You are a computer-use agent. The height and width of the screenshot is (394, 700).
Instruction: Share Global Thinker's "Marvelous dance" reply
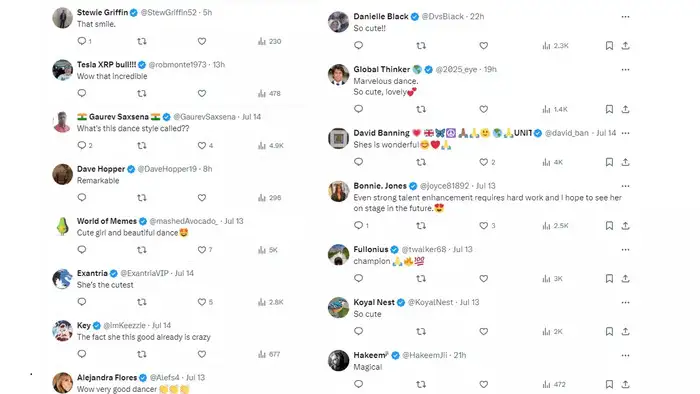(x=625, y=109)
